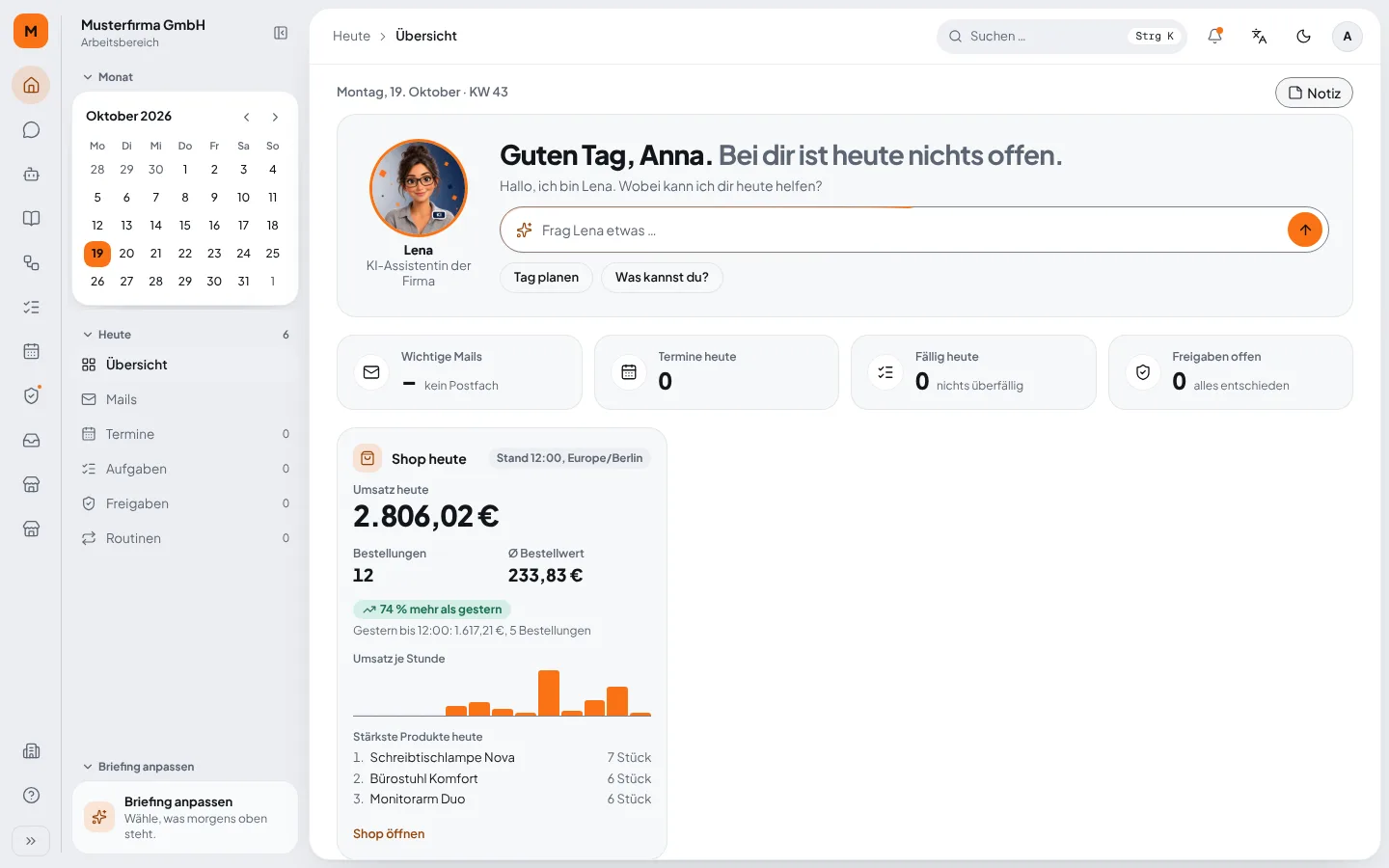Open the checklist icon in sidebar rail

coord(31,307)
